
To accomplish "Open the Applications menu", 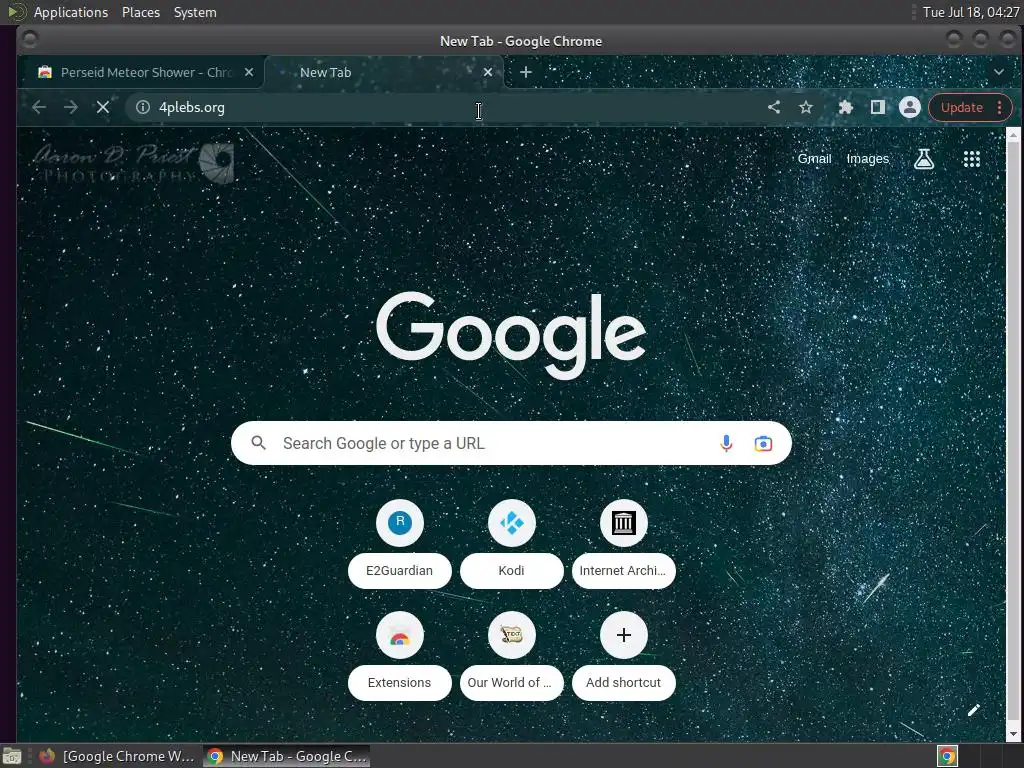I will coord(71,12).
